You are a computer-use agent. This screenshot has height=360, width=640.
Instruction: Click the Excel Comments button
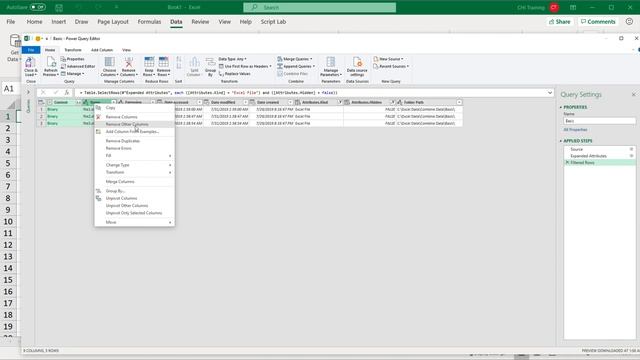[x=598, y=22]
